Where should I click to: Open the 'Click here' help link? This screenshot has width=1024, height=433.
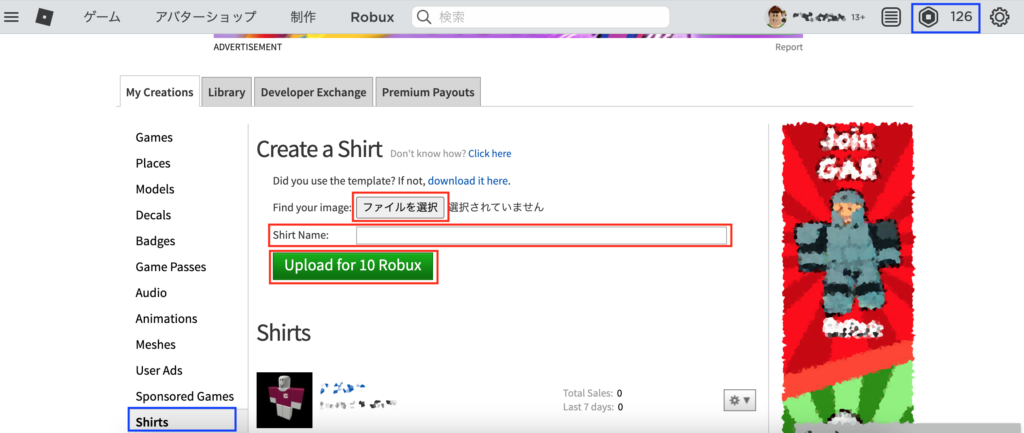[x=490, y=154]
